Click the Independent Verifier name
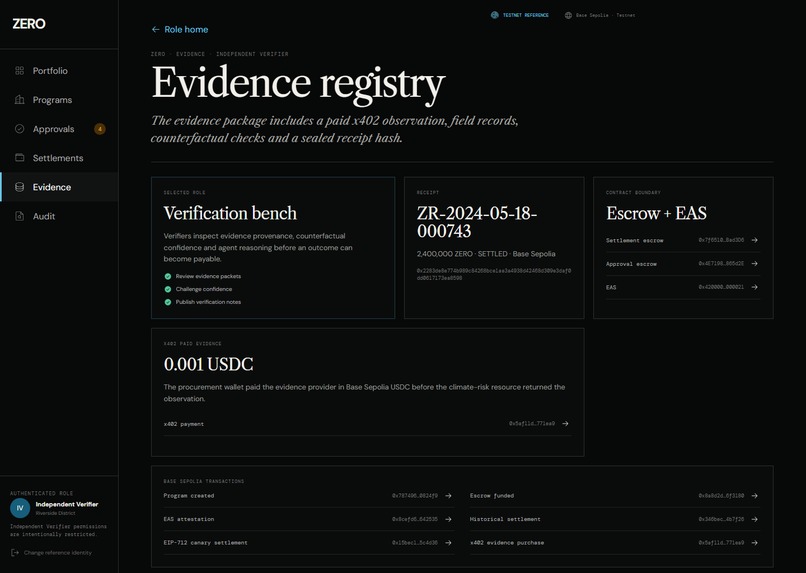This screenshot has height=573, width=806. pyautogui.click(x=67, y=504)
